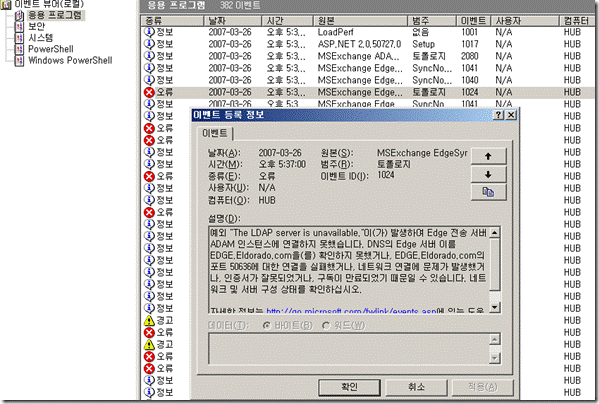Show previous event with up arrow button
Screen dimensions: 599x404
click(488, 156)
